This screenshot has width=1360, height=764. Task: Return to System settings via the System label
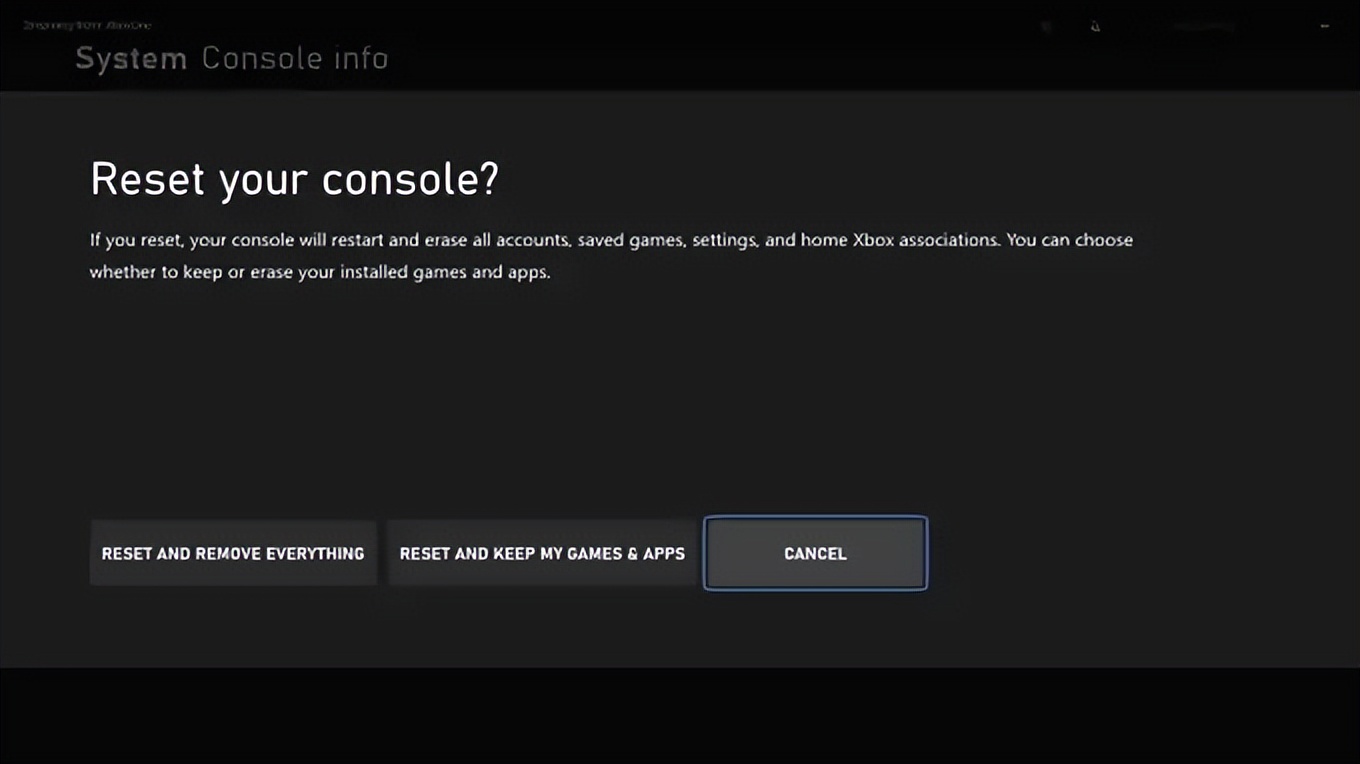click(x=131, y=58)
